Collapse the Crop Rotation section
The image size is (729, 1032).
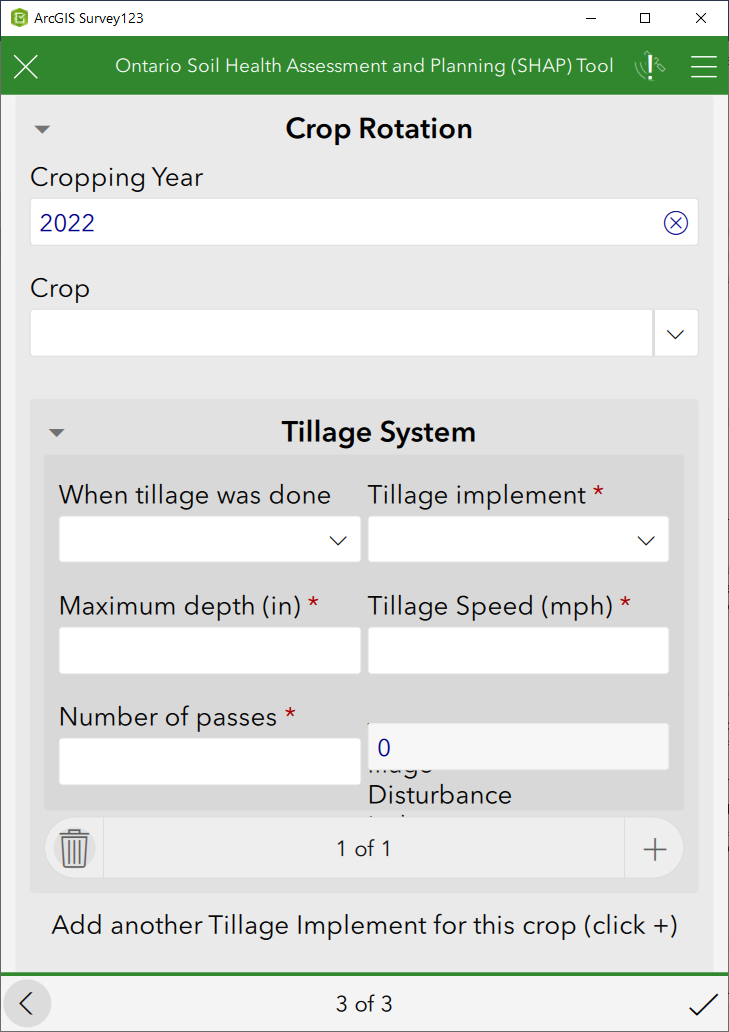pos(41,128)
